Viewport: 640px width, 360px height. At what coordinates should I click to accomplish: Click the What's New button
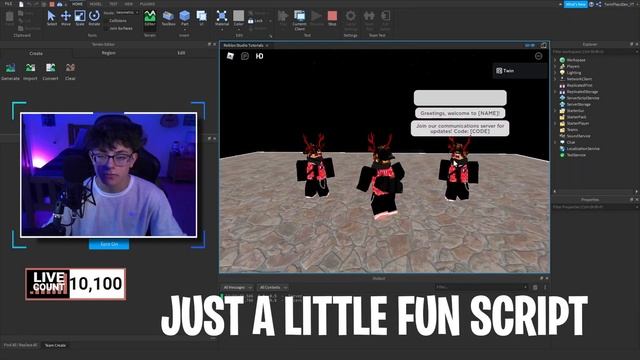tap(576, 4)
